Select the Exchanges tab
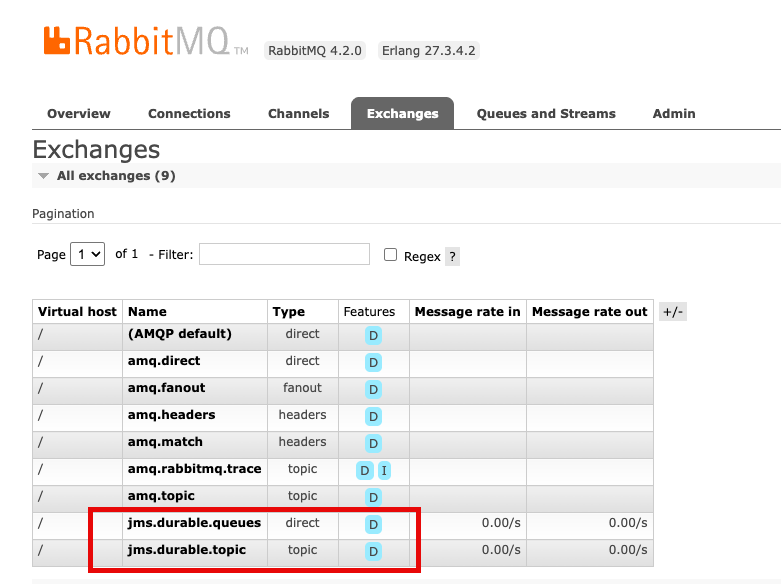The width and height of the screenshot is (781, 584). 402,114
